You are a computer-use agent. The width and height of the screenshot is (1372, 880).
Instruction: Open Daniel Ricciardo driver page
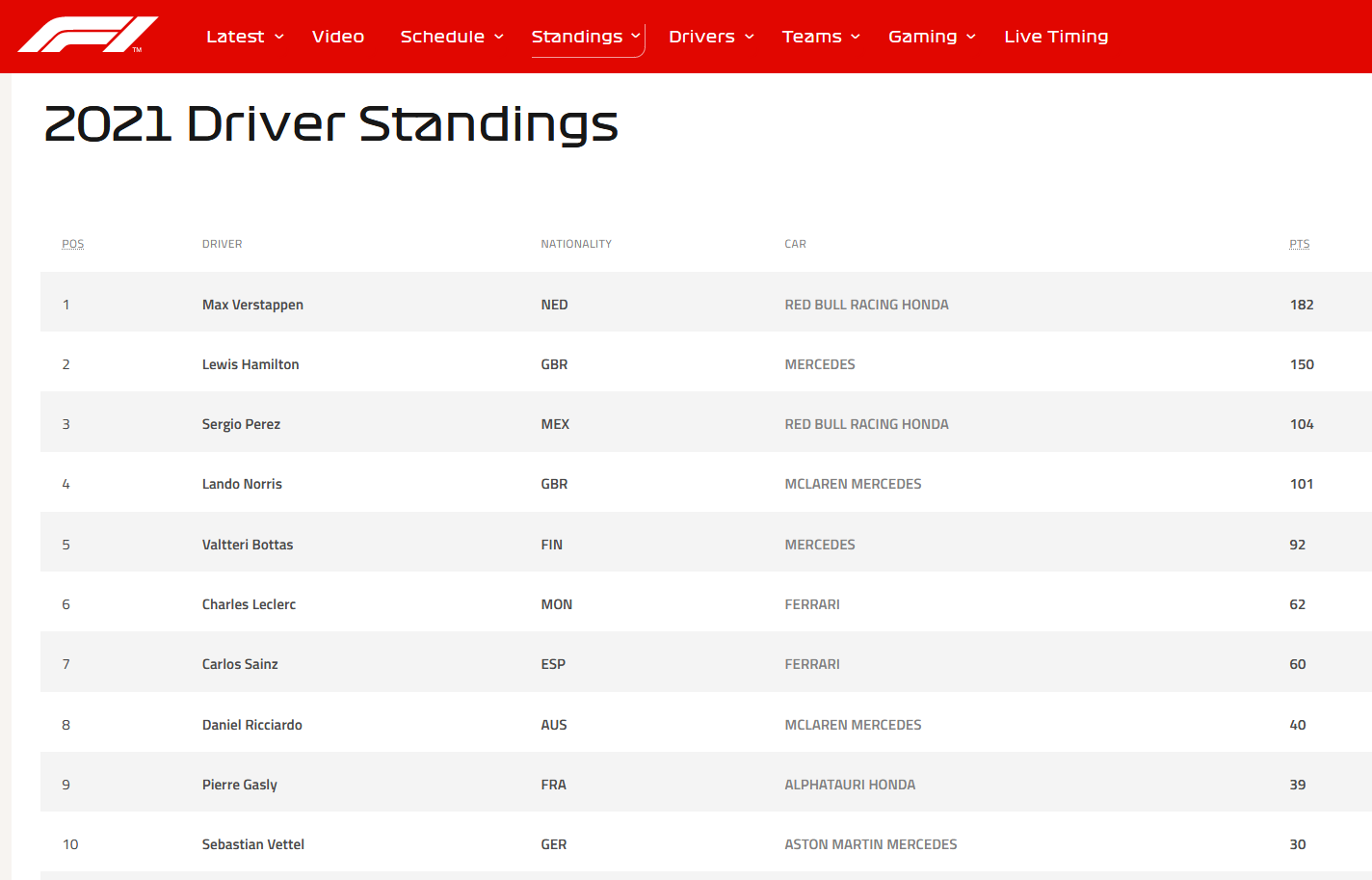click(x=252, y=725)
